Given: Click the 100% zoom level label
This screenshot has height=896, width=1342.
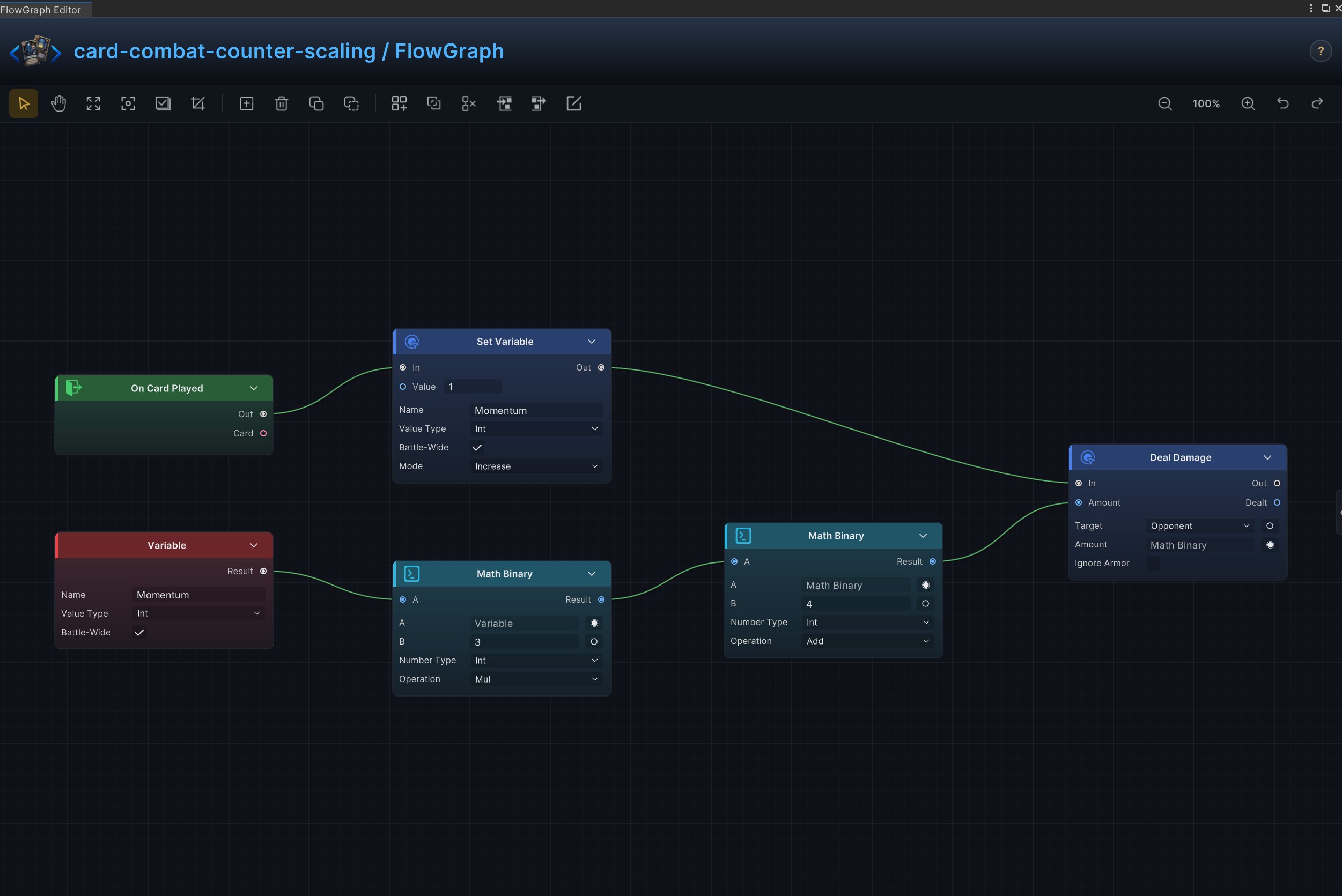Looking at the screenshot, I should pos(1206,103).
